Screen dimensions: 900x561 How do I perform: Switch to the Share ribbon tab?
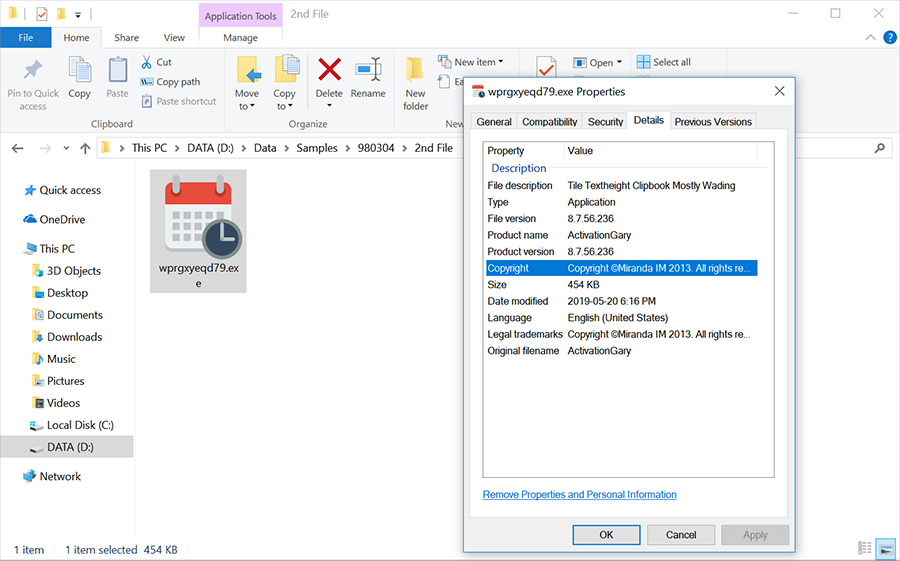click(x=126, y=37)
